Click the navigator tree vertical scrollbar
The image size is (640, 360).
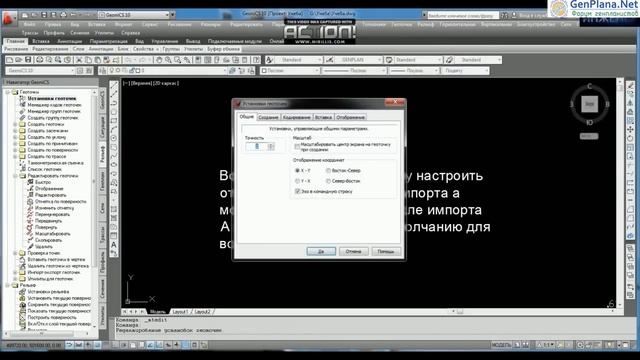(95, 208)
